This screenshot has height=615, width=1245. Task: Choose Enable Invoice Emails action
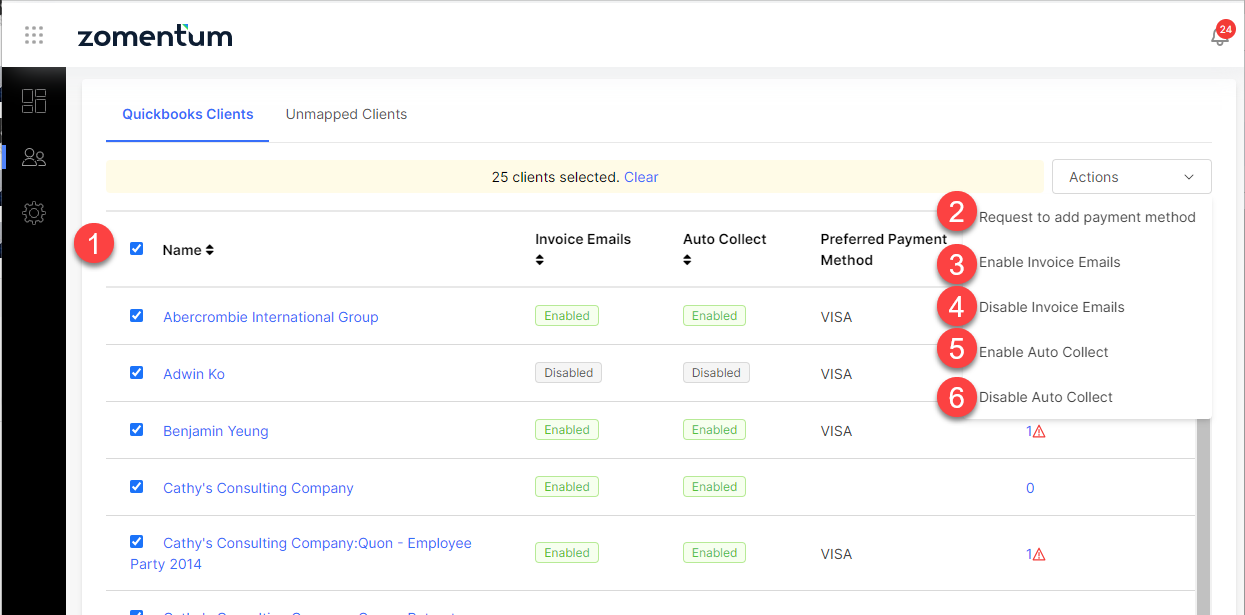coord(1049,262)
